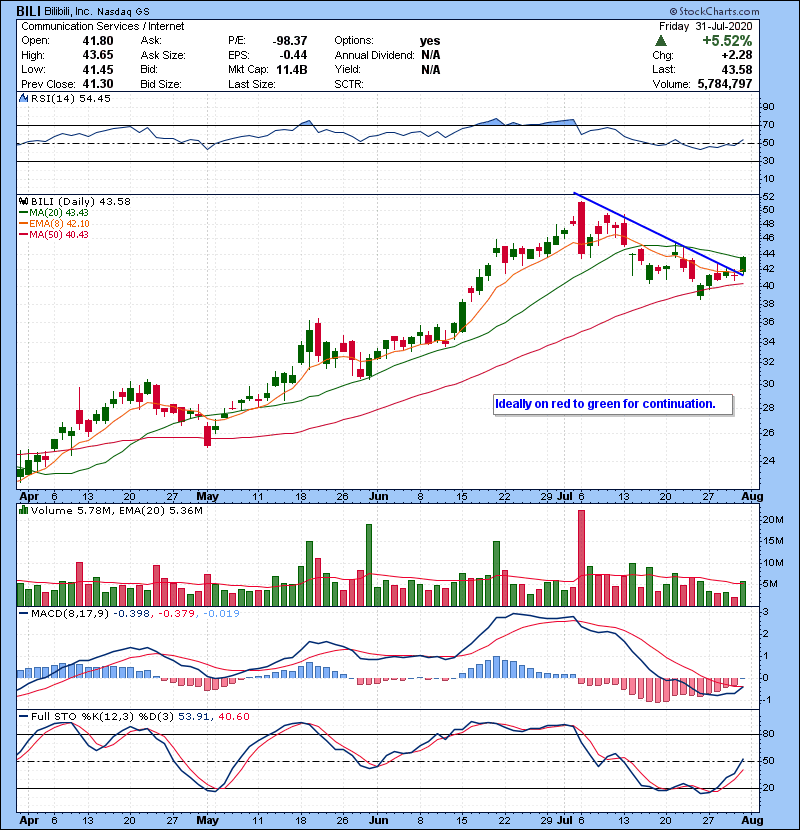Click the stochastic %D value 40.60
Viewport: 800px width, 830px height.
click(233, 716)
